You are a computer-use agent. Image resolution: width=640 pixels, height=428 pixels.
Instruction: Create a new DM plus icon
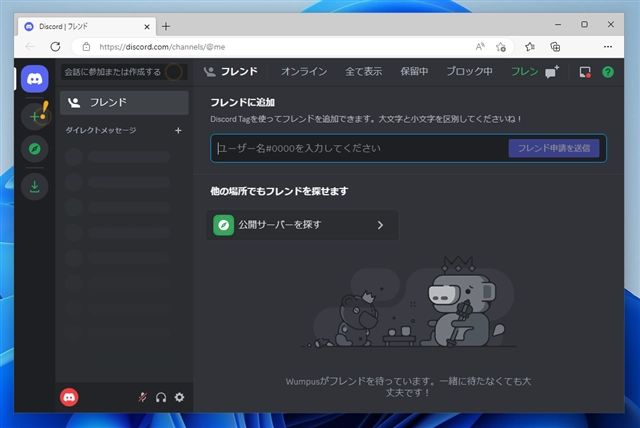(178, 131)
